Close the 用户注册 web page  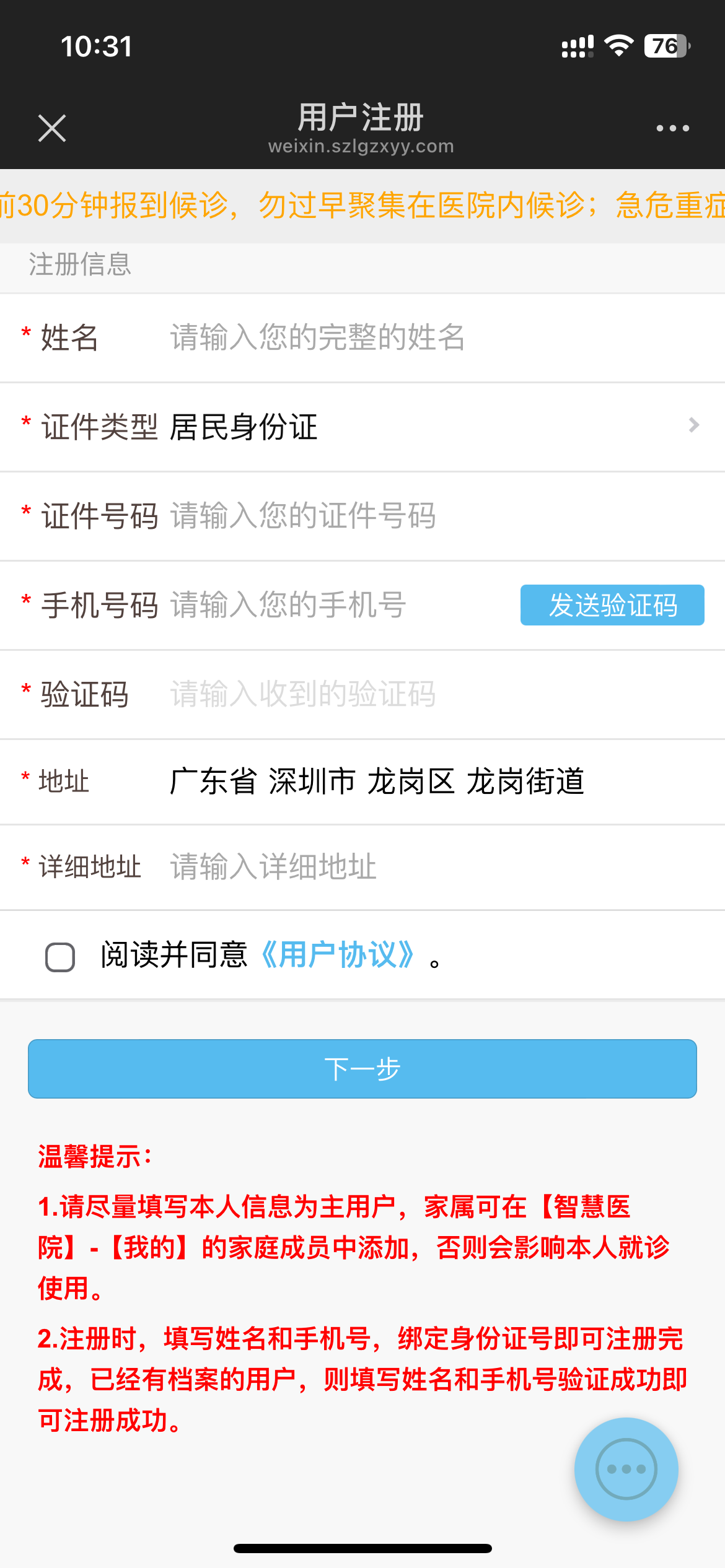coord(52,128)
